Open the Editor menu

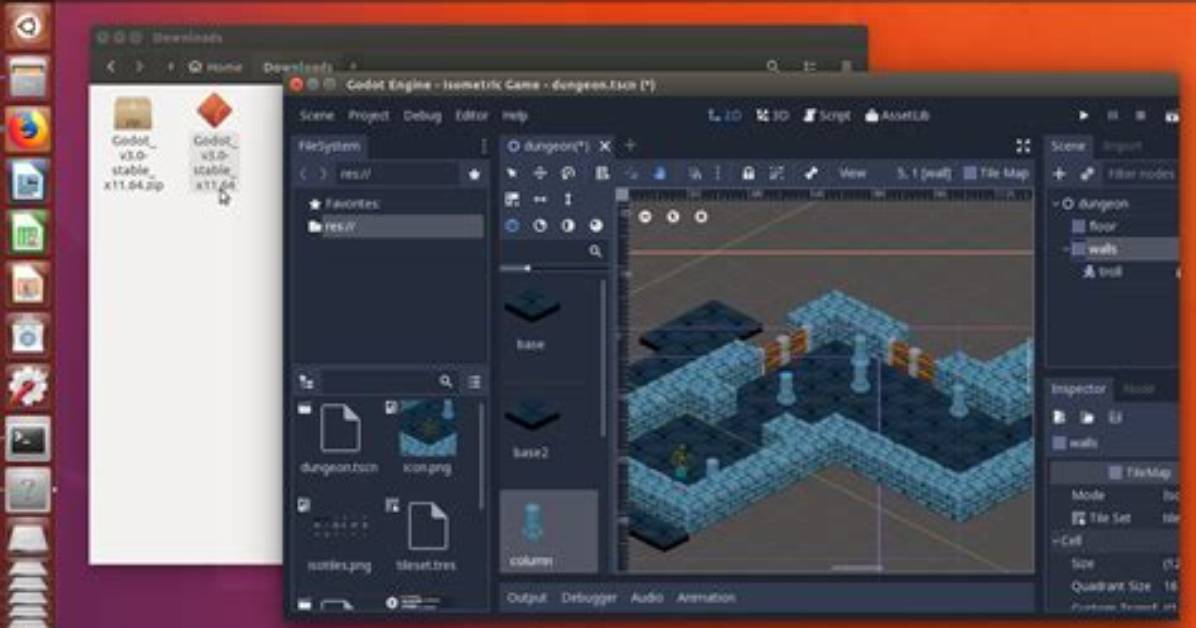(471, 115)
